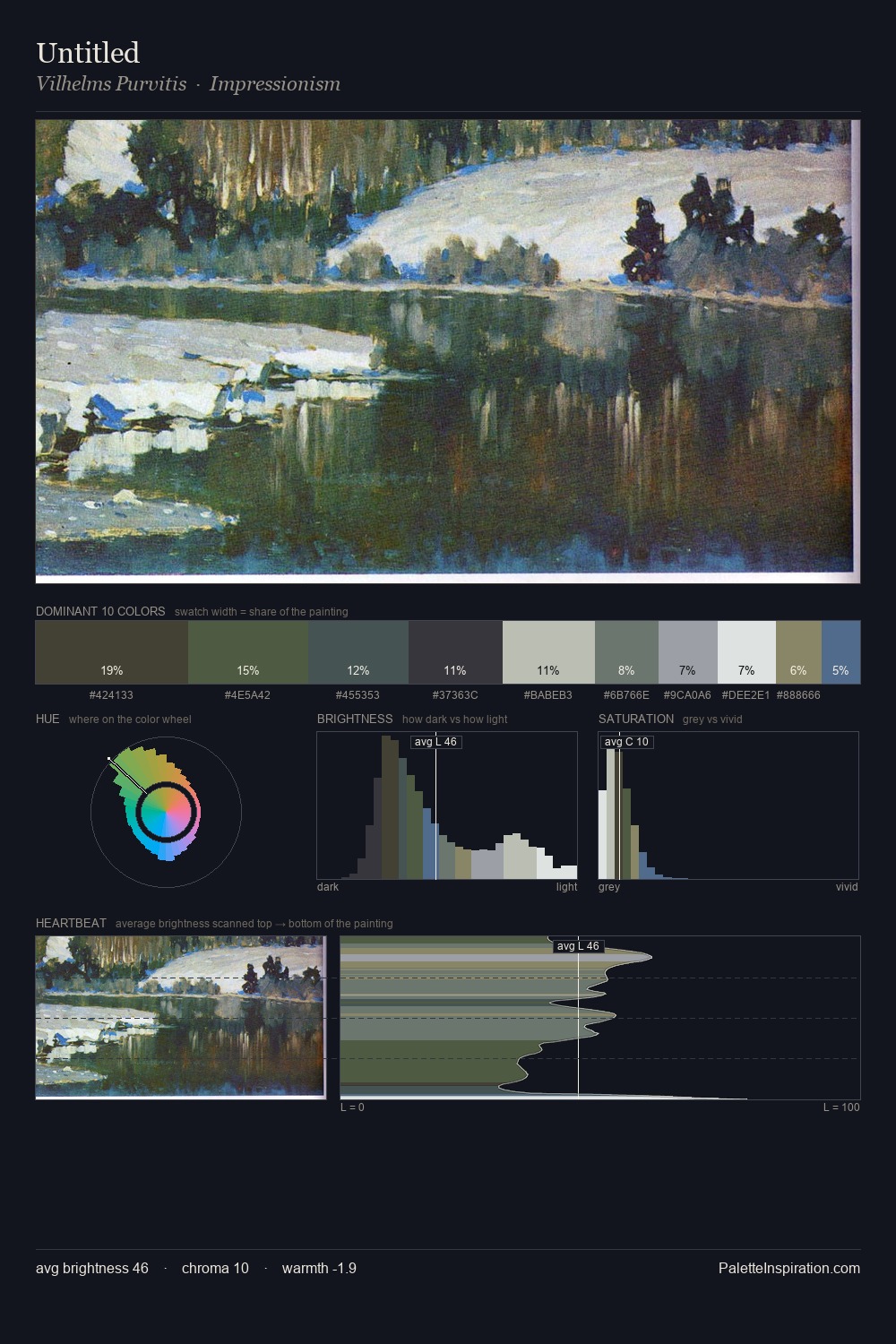
Task: Select the 5% blue swatch
Action: pyautogui.click(x=840, y=652)
